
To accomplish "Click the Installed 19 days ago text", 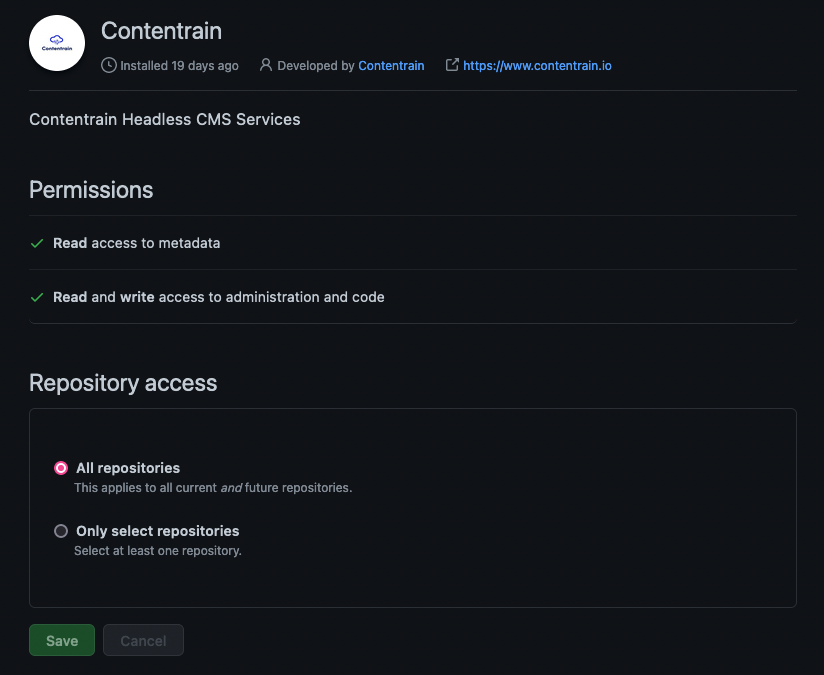I will 179,66.
